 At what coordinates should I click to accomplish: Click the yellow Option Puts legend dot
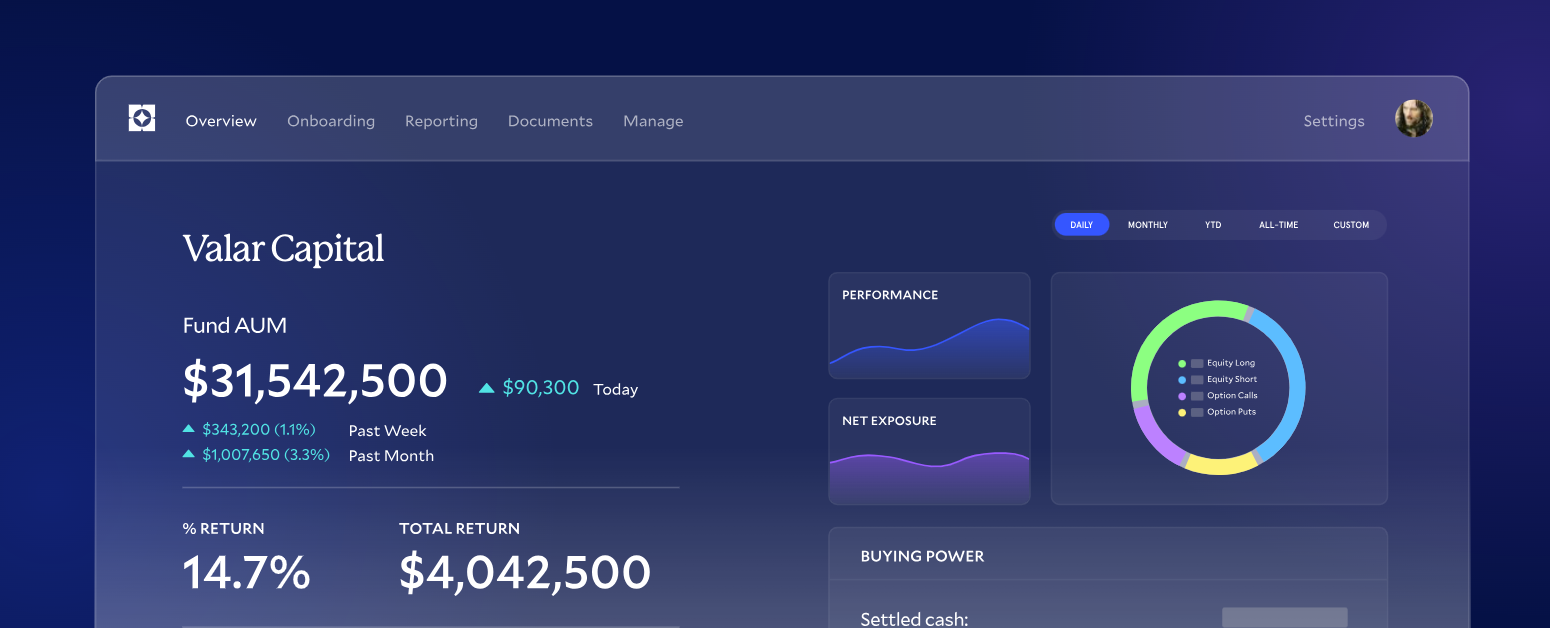point(1182,411)
